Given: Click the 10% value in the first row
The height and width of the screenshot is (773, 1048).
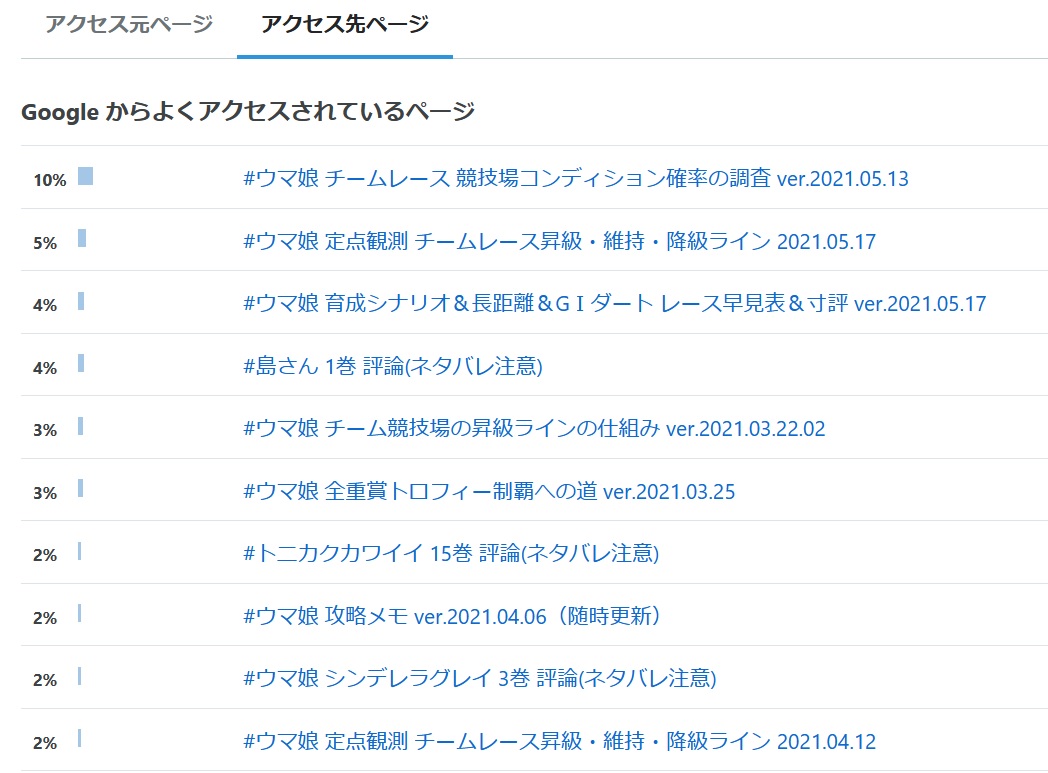Looking at the screenshot, I should tap(50, 180).
